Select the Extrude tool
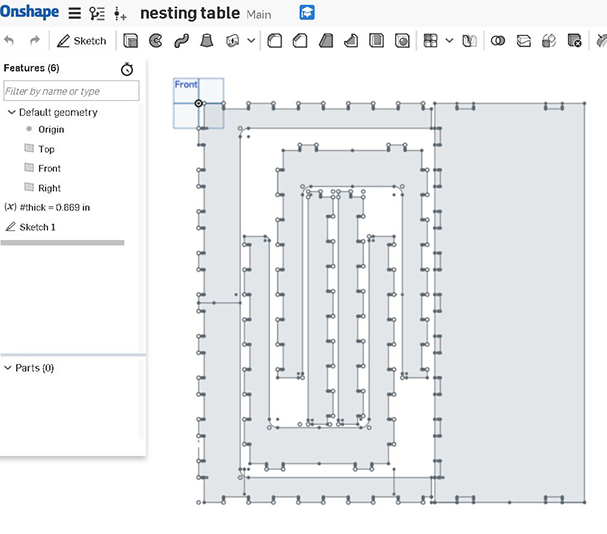Screen dimensions: 607x534 [130, 41]
